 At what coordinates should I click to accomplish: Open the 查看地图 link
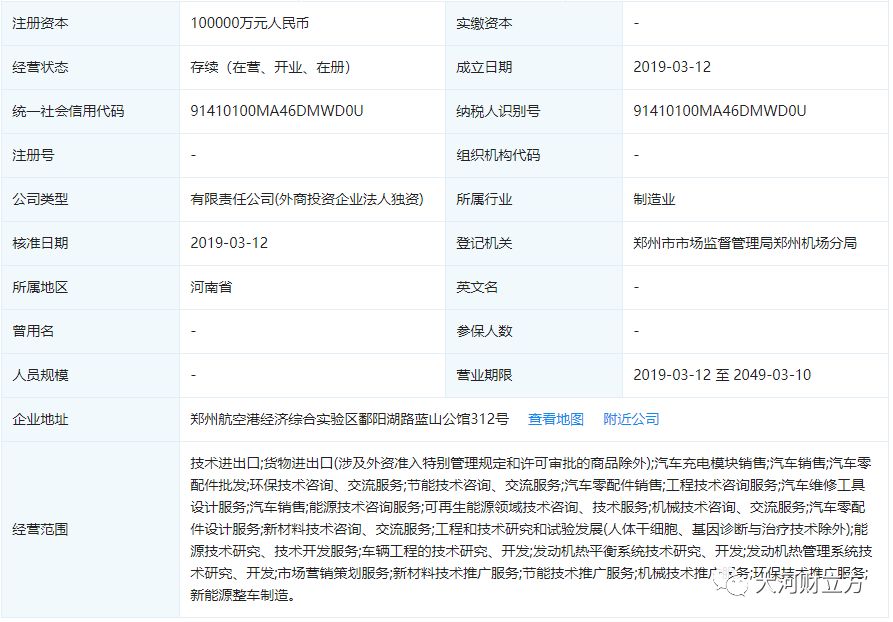555,419
